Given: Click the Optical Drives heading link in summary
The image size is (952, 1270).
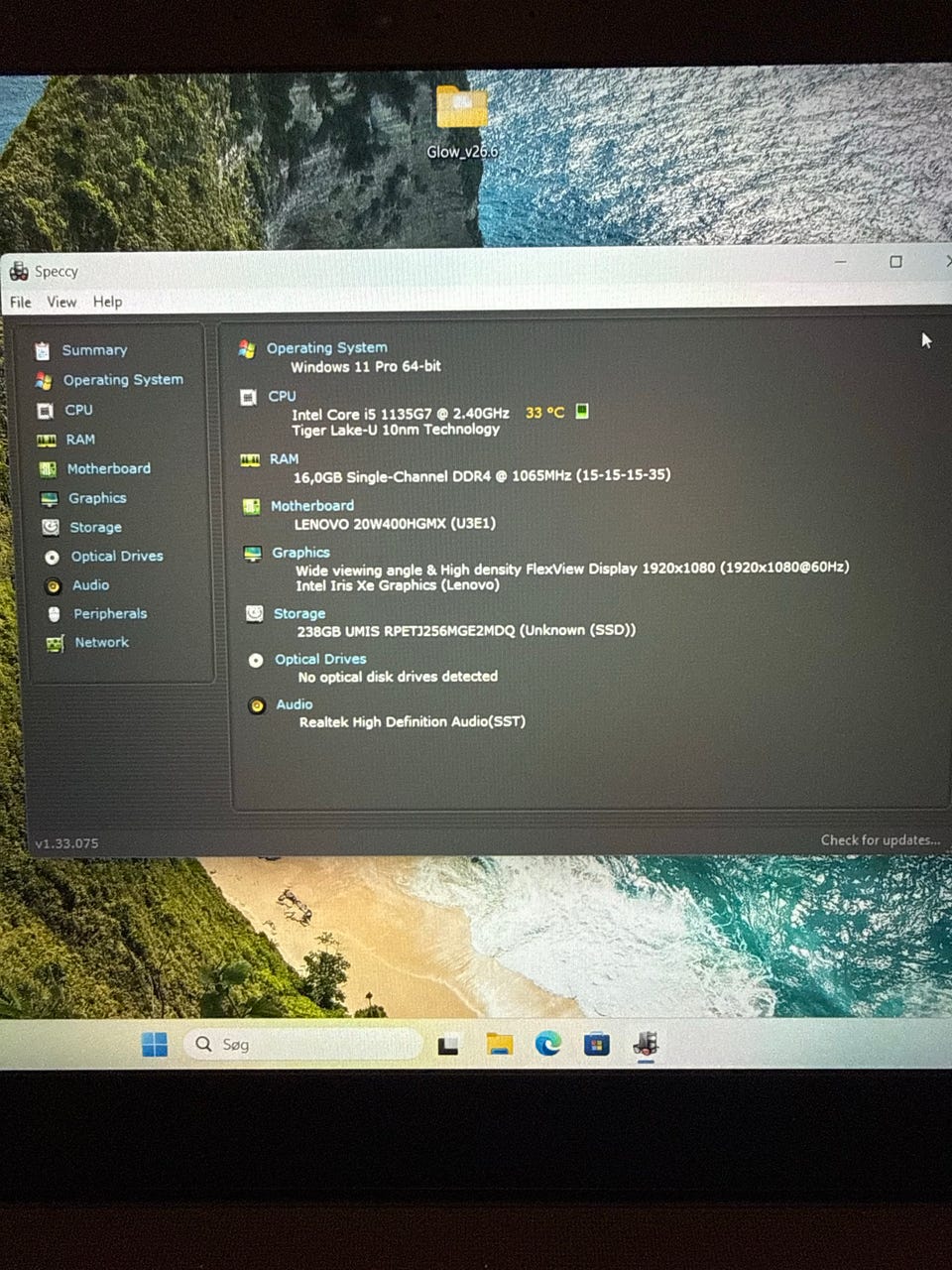Looking at the screenshot, I should (x=320, y=660).
